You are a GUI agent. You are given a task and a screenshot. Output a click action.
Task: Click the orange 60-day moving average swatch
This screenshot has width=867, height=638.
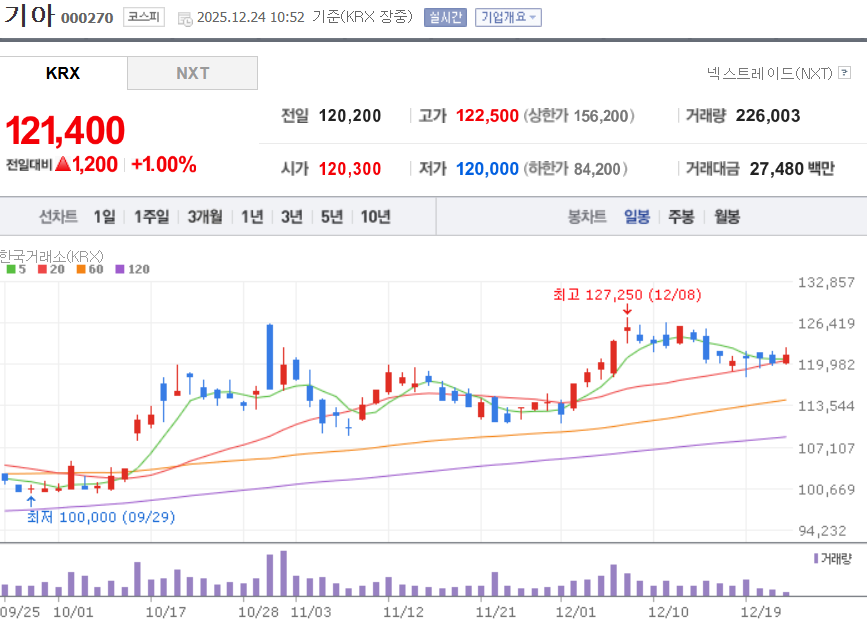pos(81,269)
